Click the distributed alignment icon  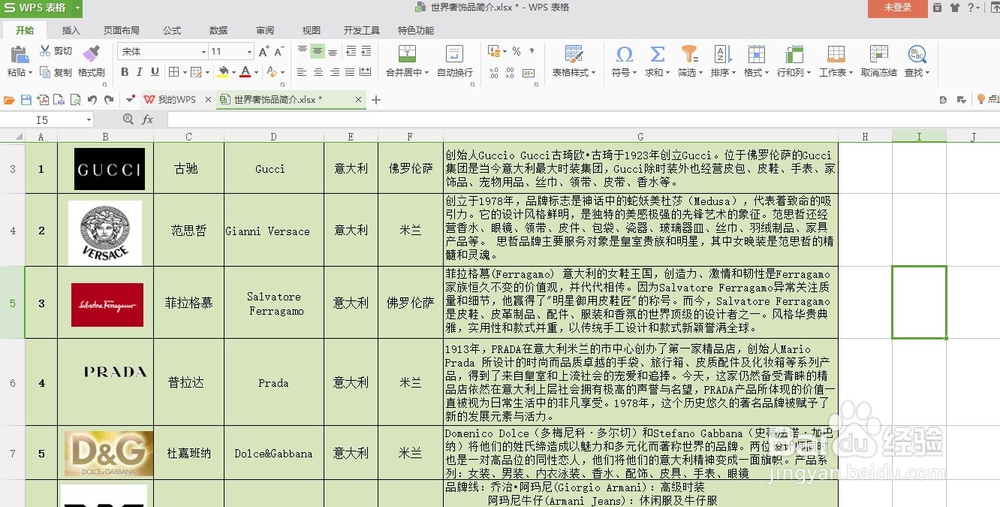(365, 72)
